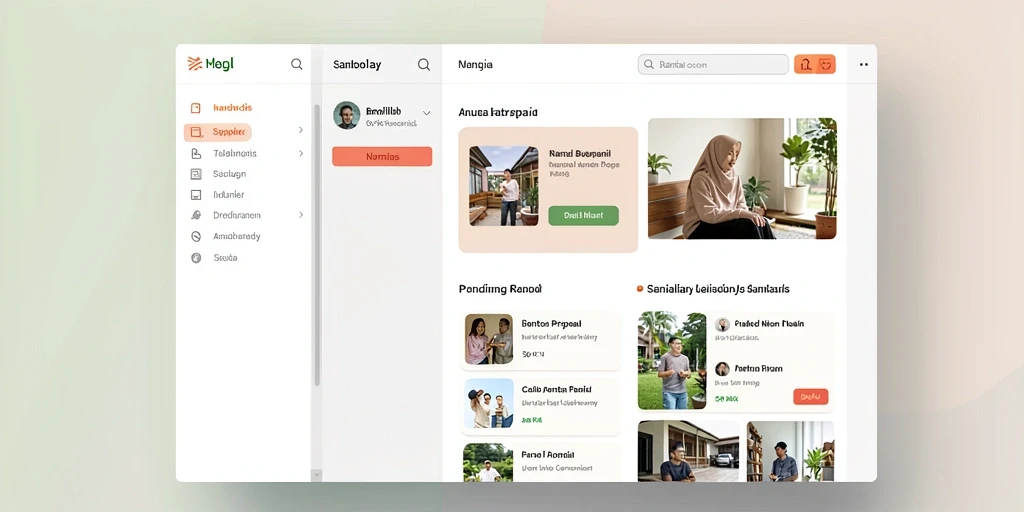
Task: Click the sidebar vertical scrollbar
Action: tap(317, 245)
